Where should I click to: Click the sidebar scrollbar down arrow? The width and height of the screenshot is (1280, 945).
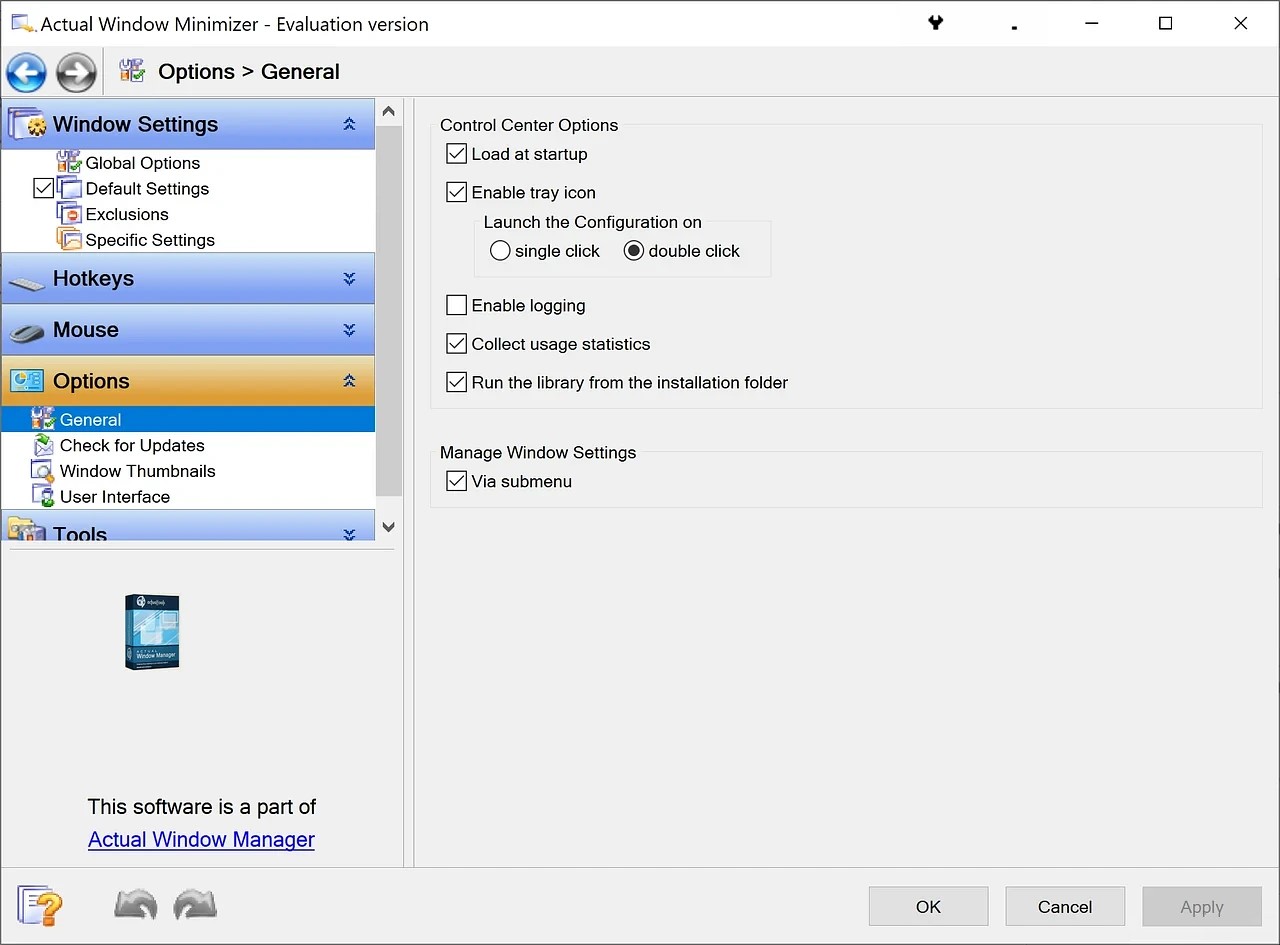pos(388,526)
